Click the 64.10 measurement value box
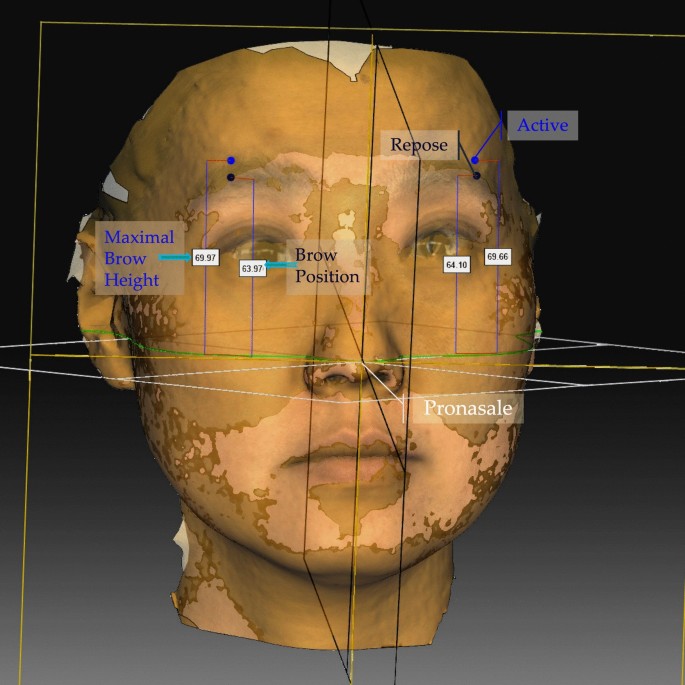 click(x=457, y=265)
